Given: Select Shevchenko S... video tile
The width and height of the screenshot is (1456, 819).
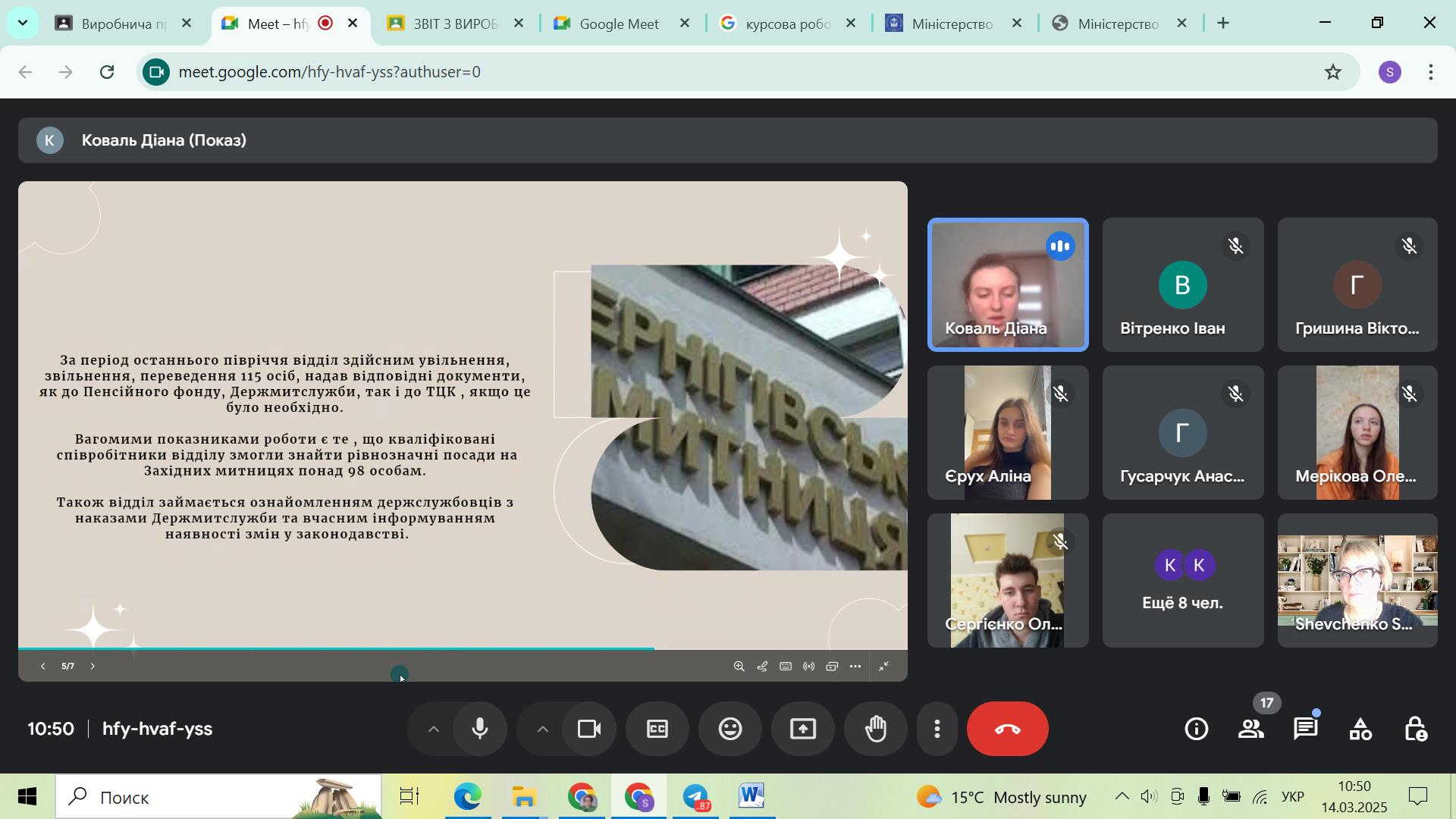Looking at the screenshot, I should pos(1357,580).
